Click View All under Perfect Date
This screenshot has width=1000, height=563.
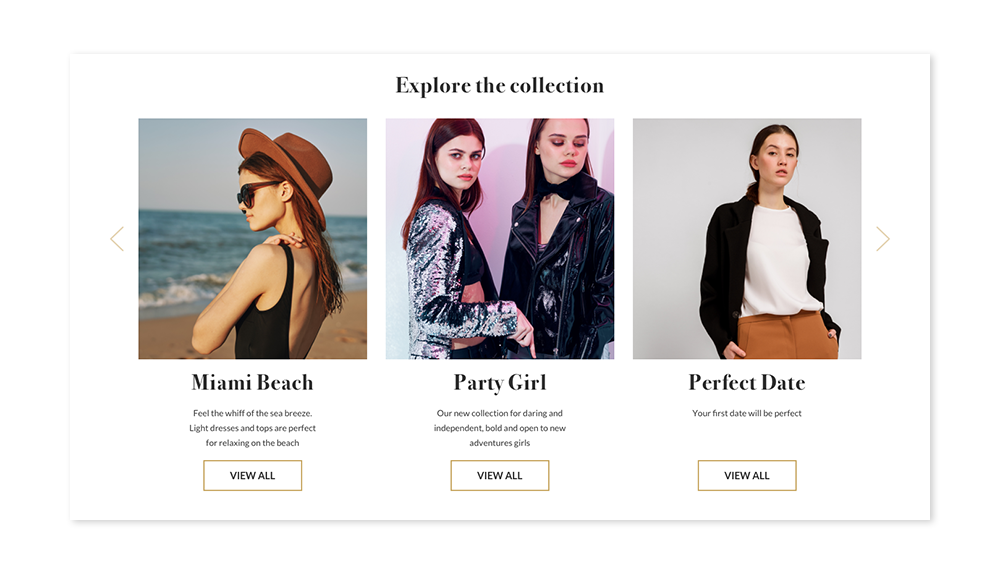tap(747, 476)
